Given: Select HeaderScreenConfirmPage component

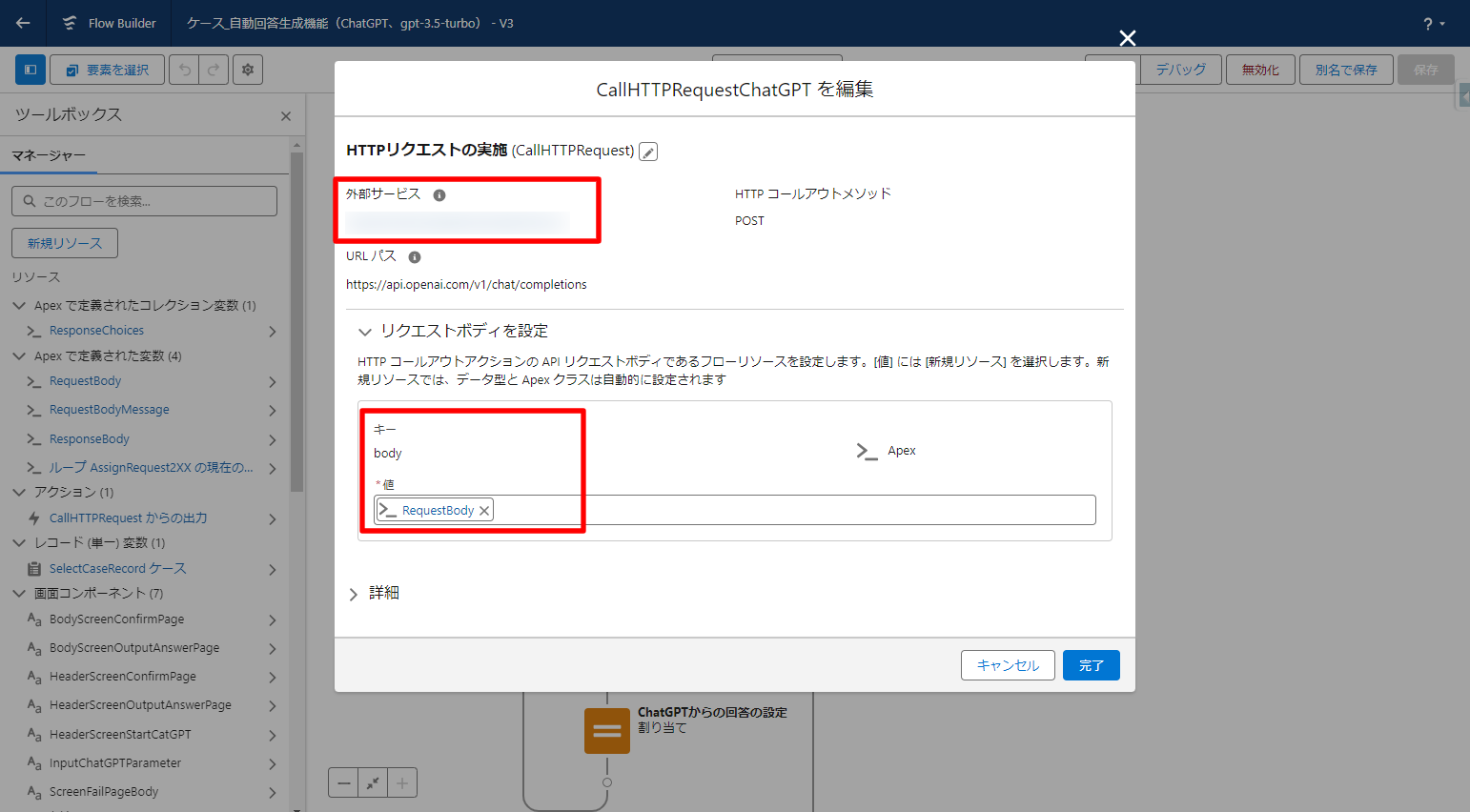Looking at the screenshot, I should (x=123, y=677).
